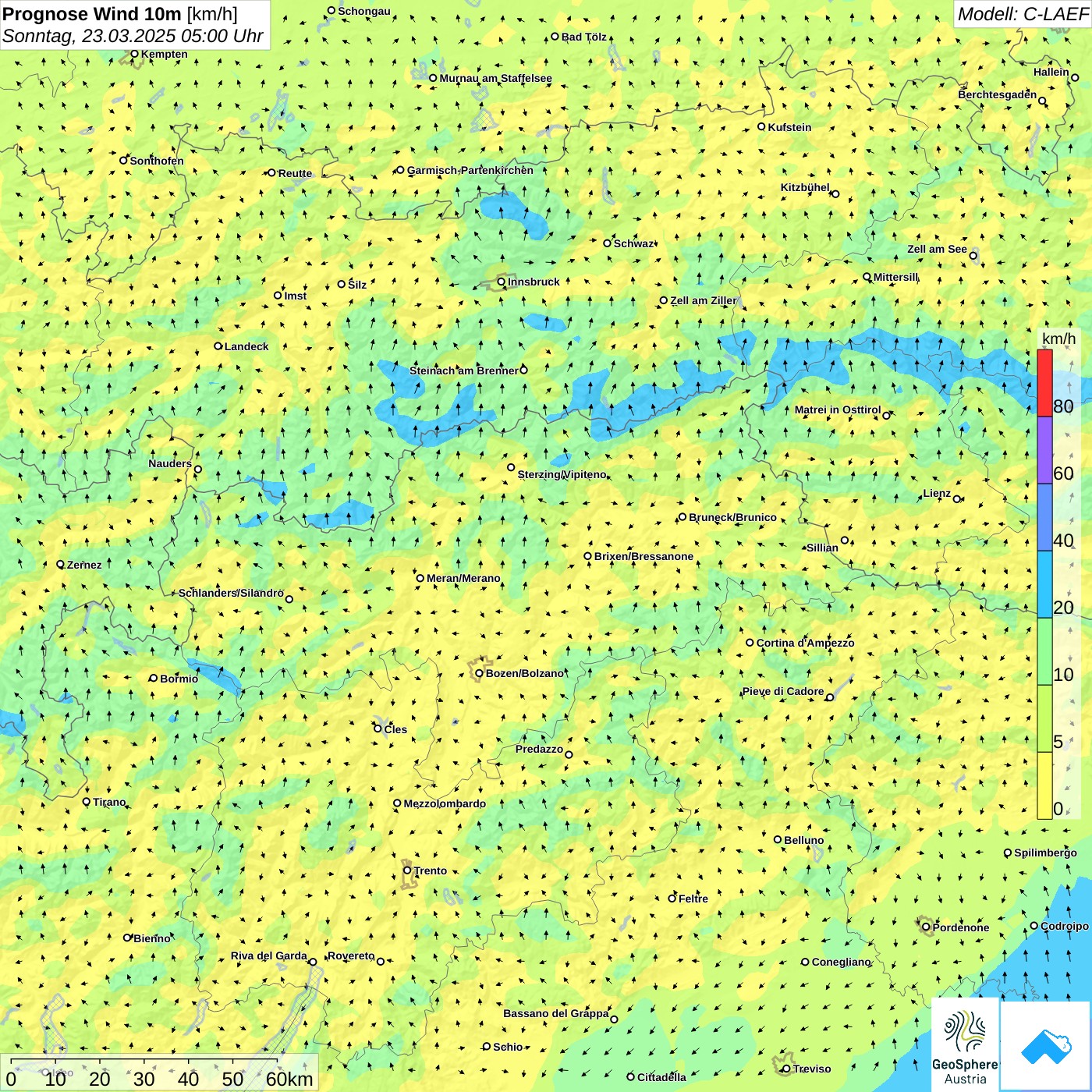Image resolution: width=1092 pixels, height=1092 pixels.
Task: Click the GeoSphere Austria logo
Action: [965, 1044]
